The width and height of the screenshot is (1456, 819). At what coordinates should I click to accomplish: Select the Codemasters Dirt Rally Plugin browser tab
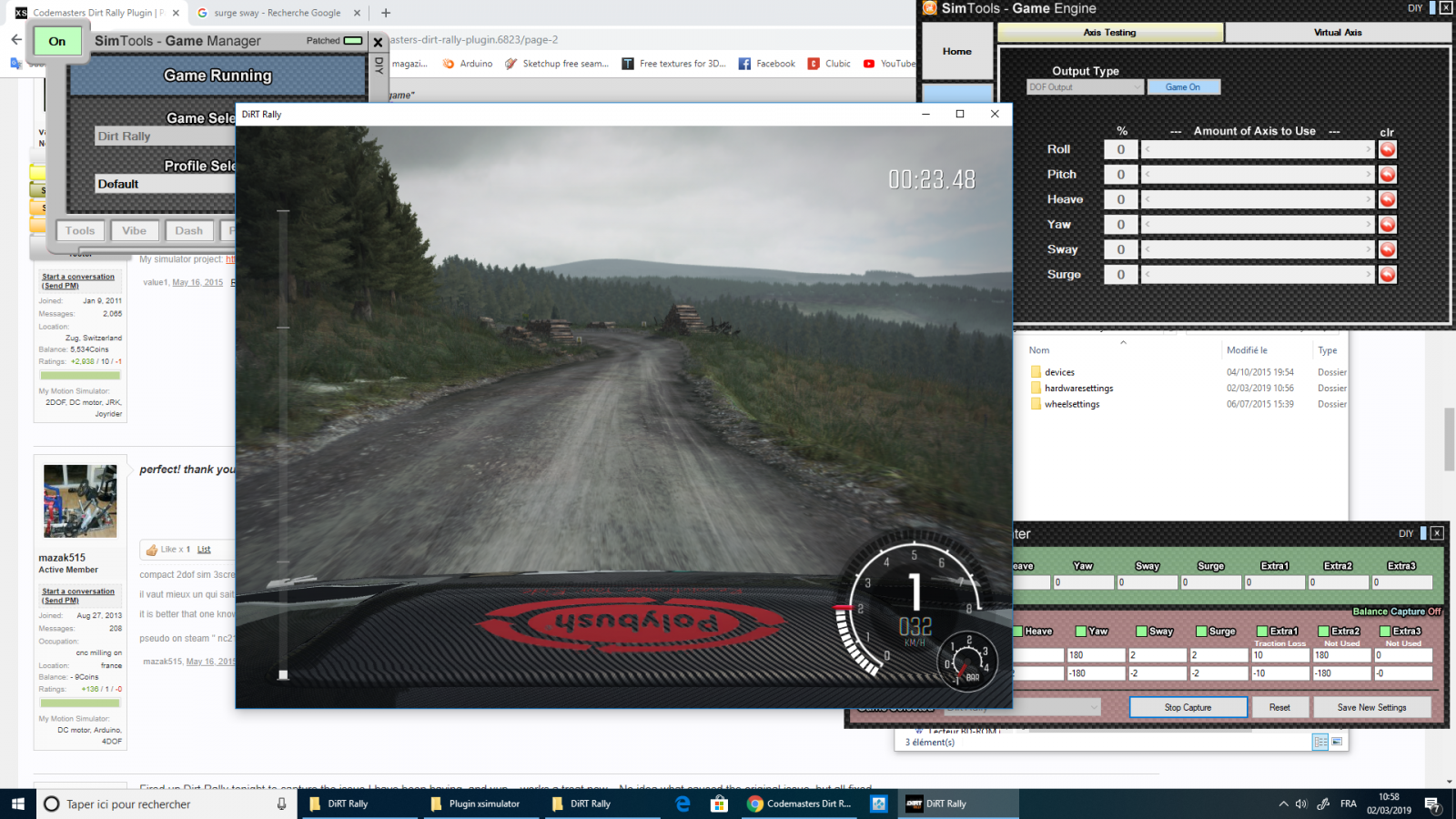(96, 13)
